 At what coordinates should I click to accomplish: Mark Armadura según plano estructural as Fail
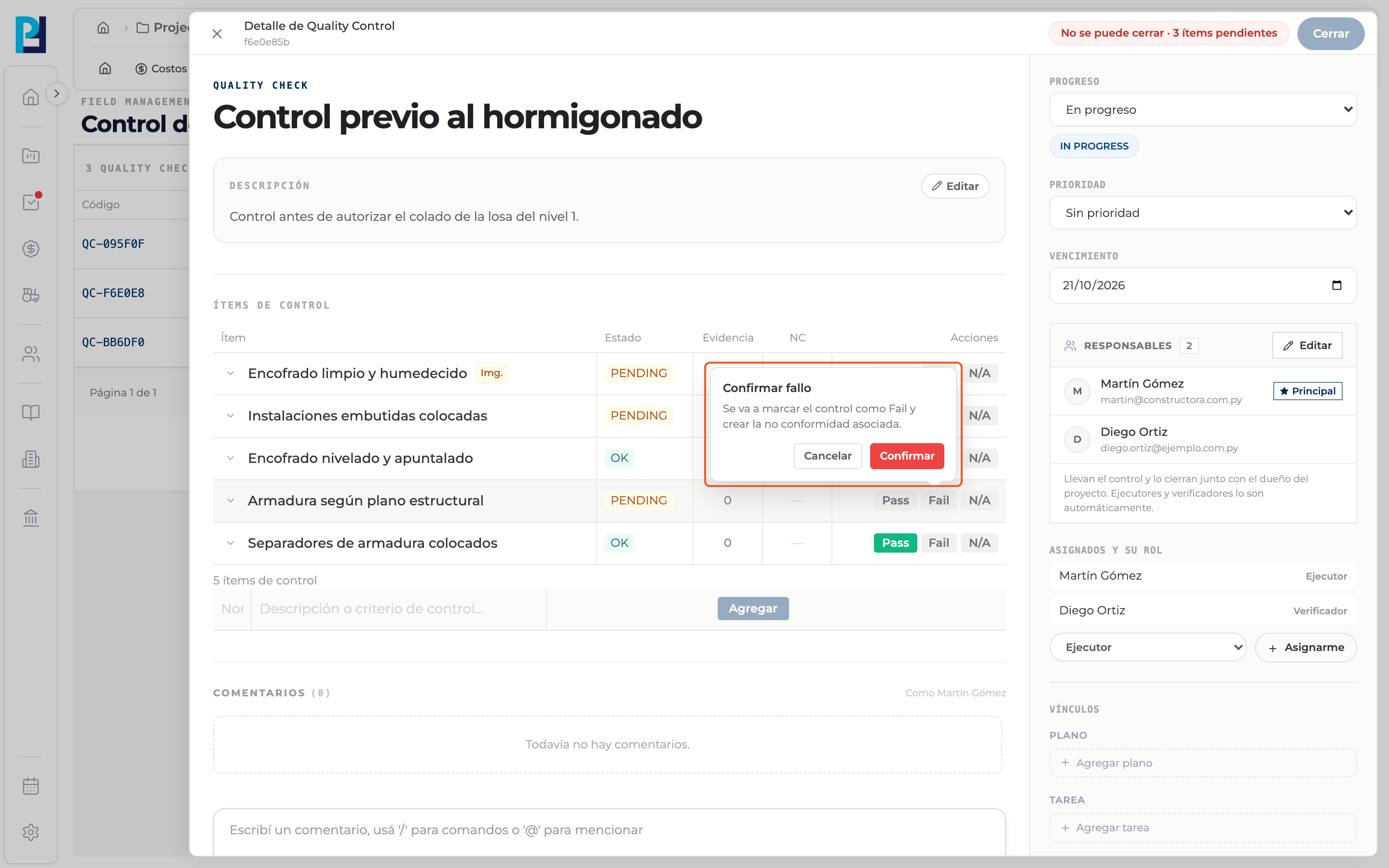coord(939,501)
